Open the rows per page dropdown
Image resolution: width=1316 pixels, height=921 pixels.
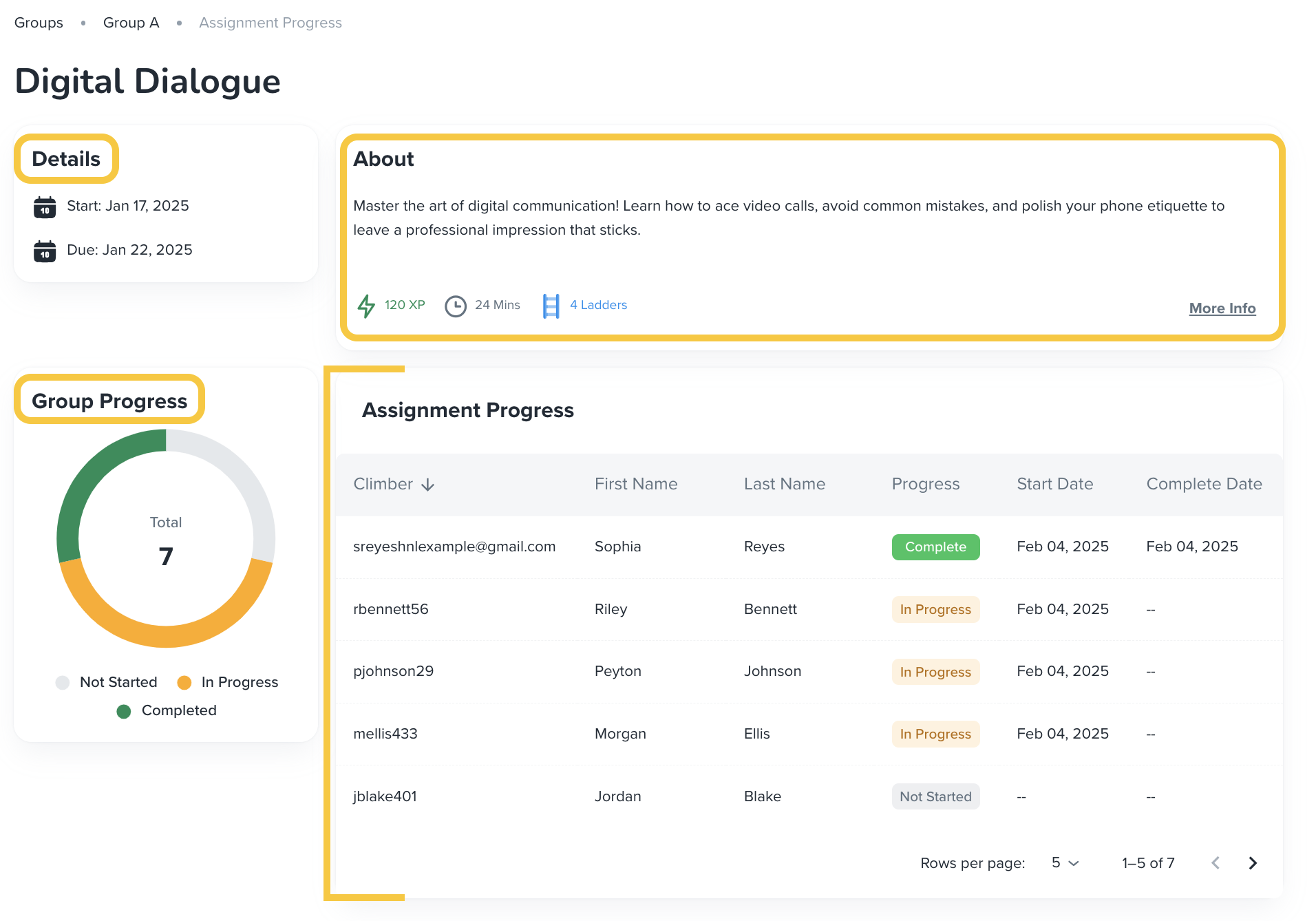pos(1065,863)
